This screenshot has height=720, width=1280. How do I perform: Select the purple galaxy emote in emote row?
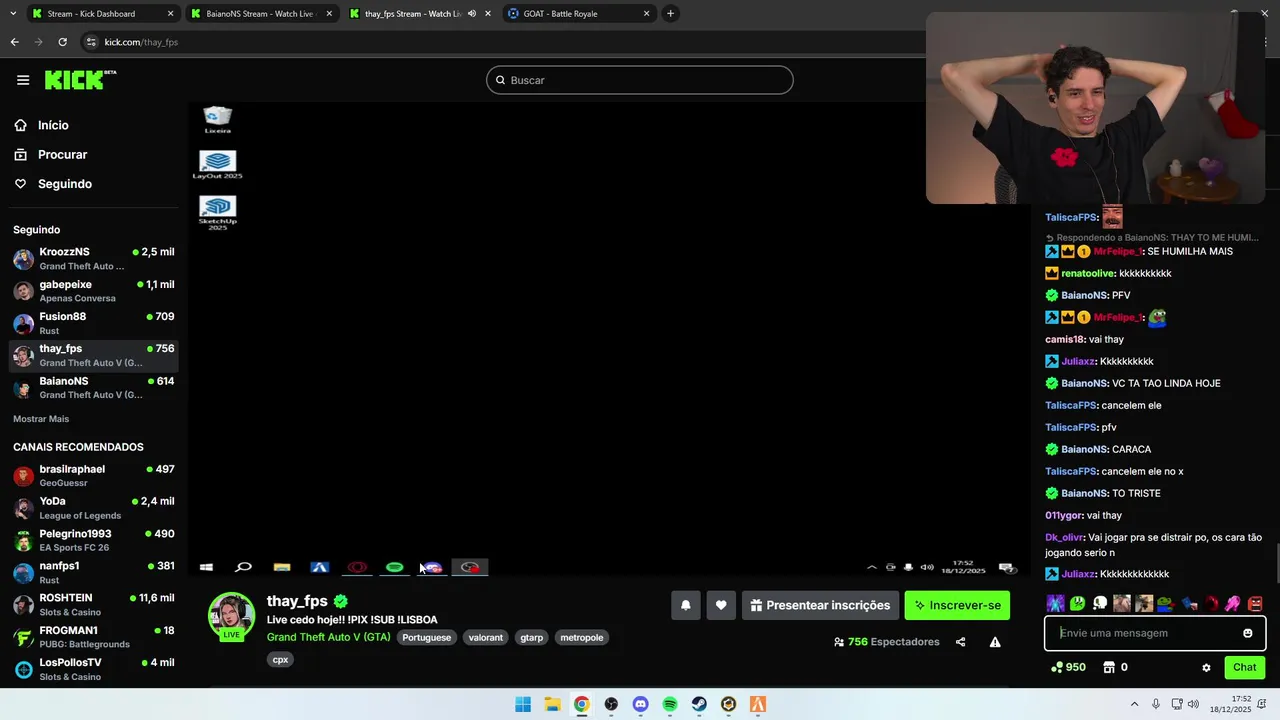pos(1055,603)
